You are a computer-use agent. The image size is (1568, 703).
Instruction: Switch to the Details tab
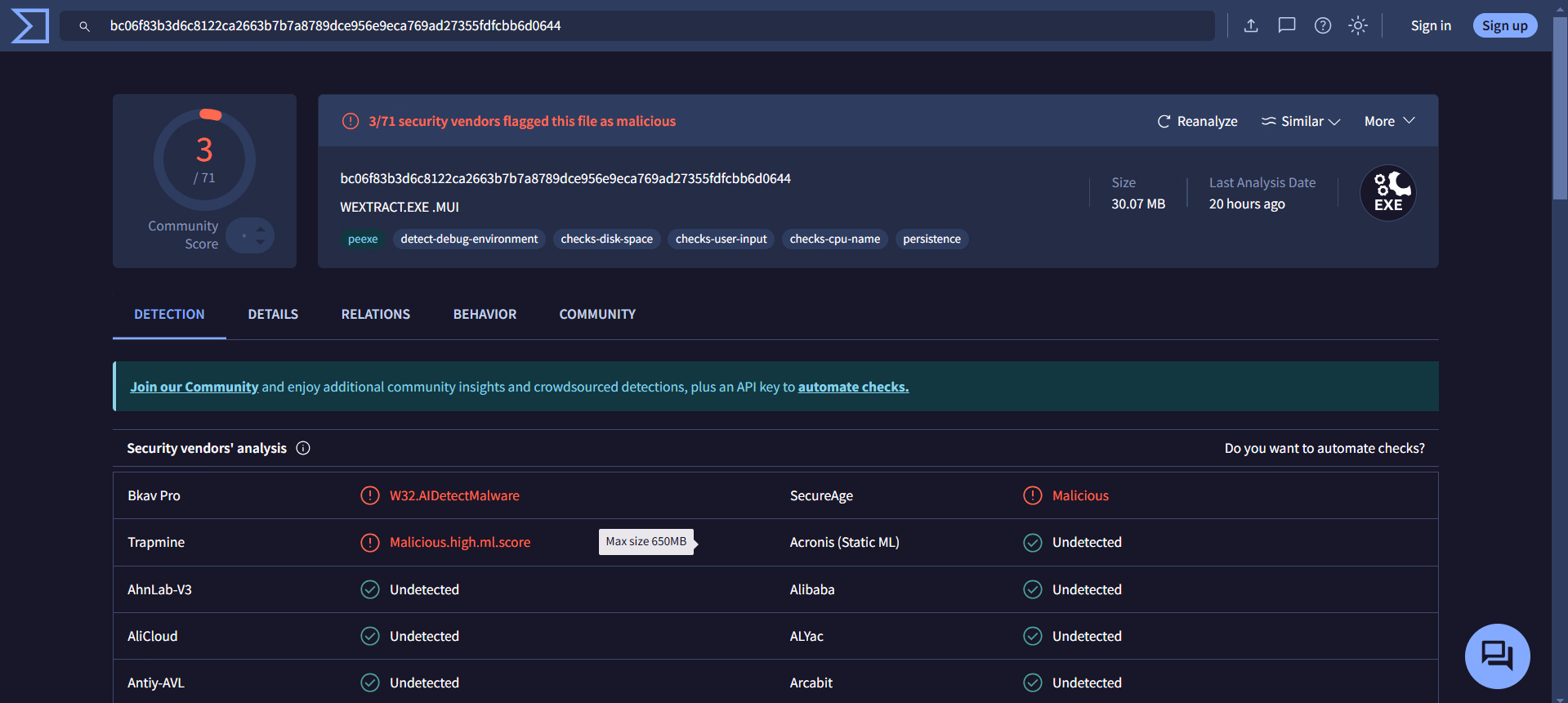point(273,314)
